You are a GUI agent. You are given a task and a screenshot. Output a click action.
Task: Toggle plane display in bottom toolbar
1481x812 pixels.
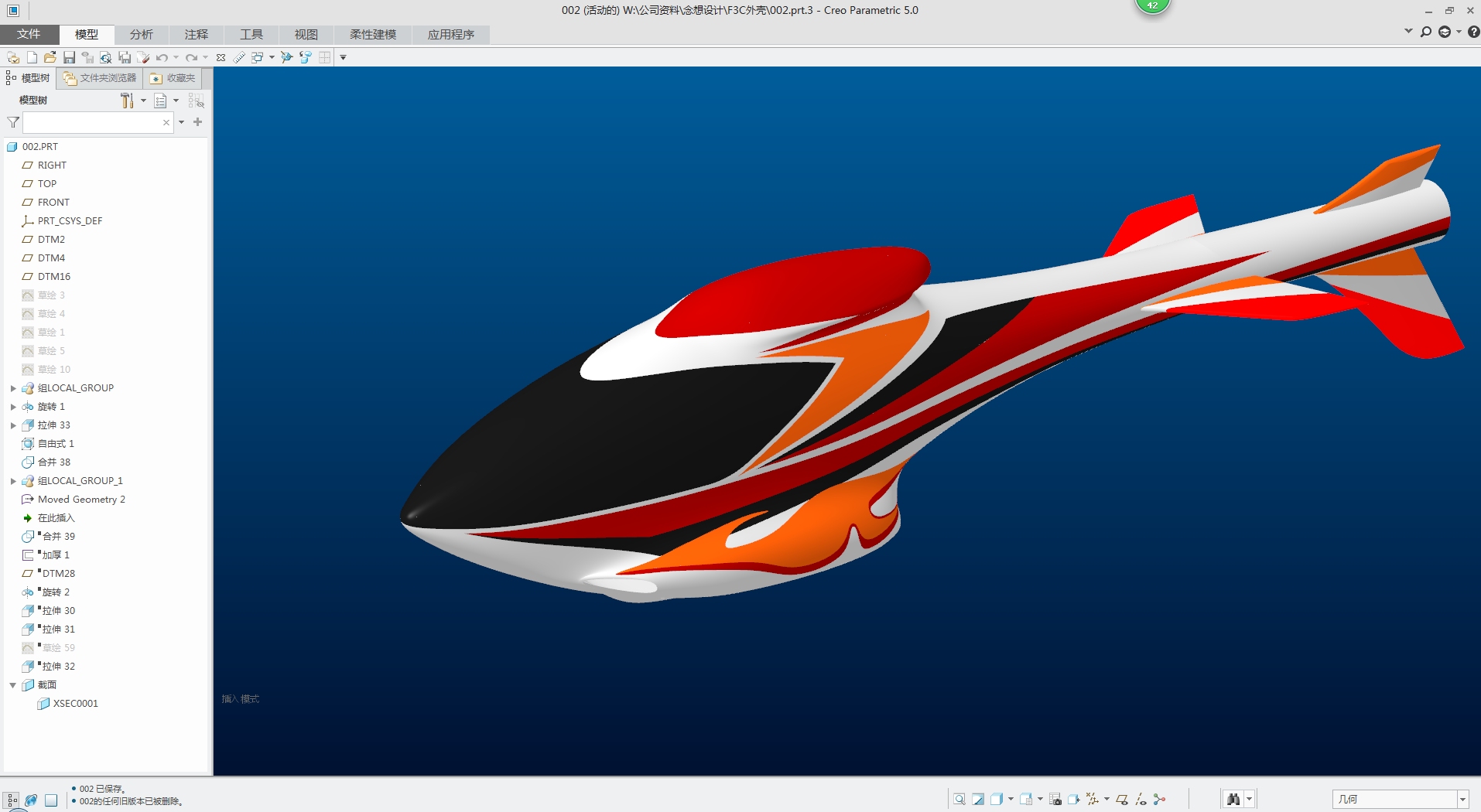(x=1122, y=799)
